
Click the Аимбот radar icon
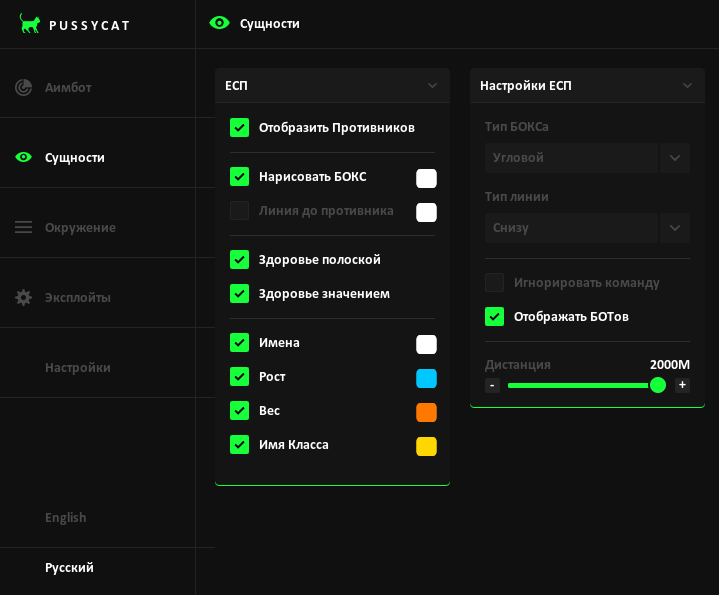click(24, 87)
